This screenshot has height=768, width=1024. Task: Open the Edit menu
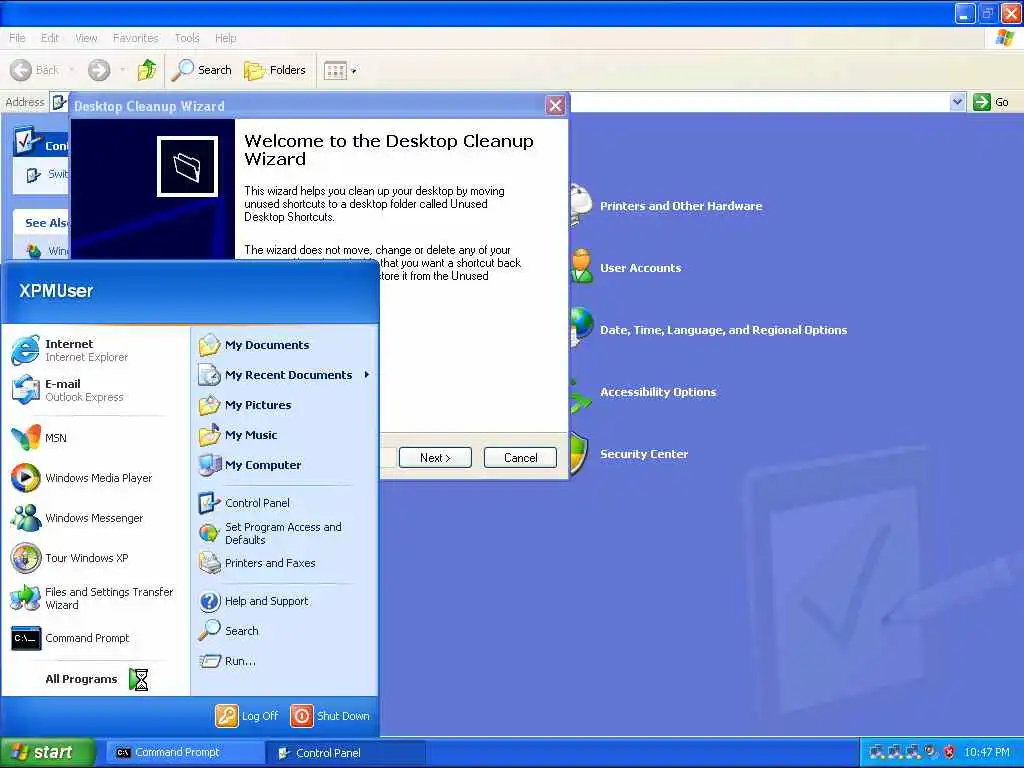50,38
